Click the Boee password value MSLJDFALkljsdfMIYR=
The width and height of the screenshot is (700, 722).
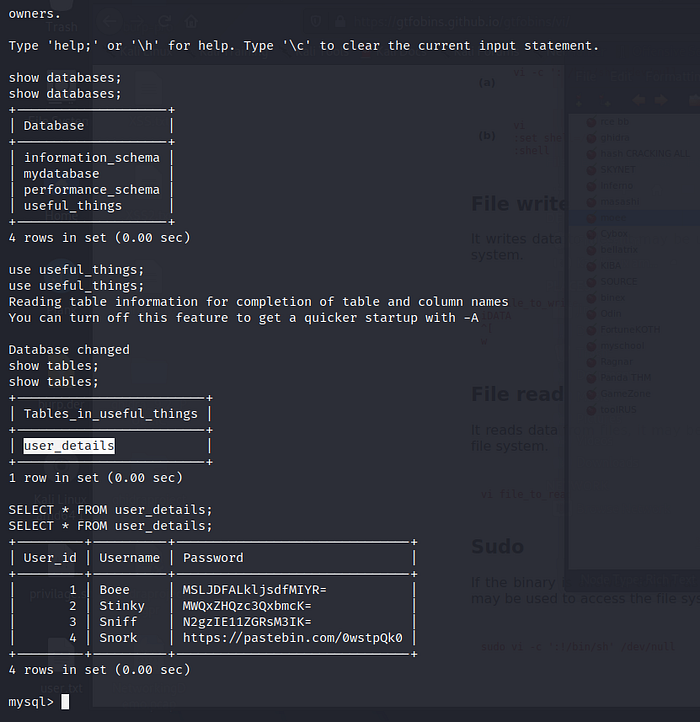point(254,590)
